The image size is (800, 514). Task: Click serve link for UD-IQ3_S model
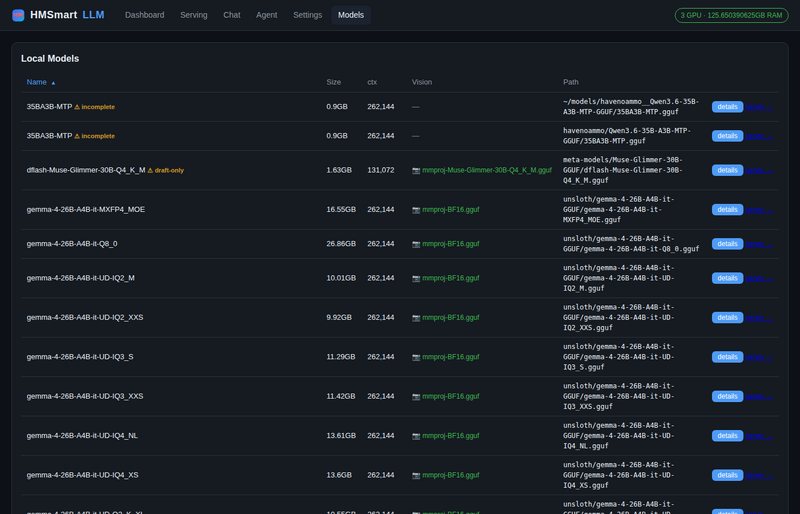point(759,356)
